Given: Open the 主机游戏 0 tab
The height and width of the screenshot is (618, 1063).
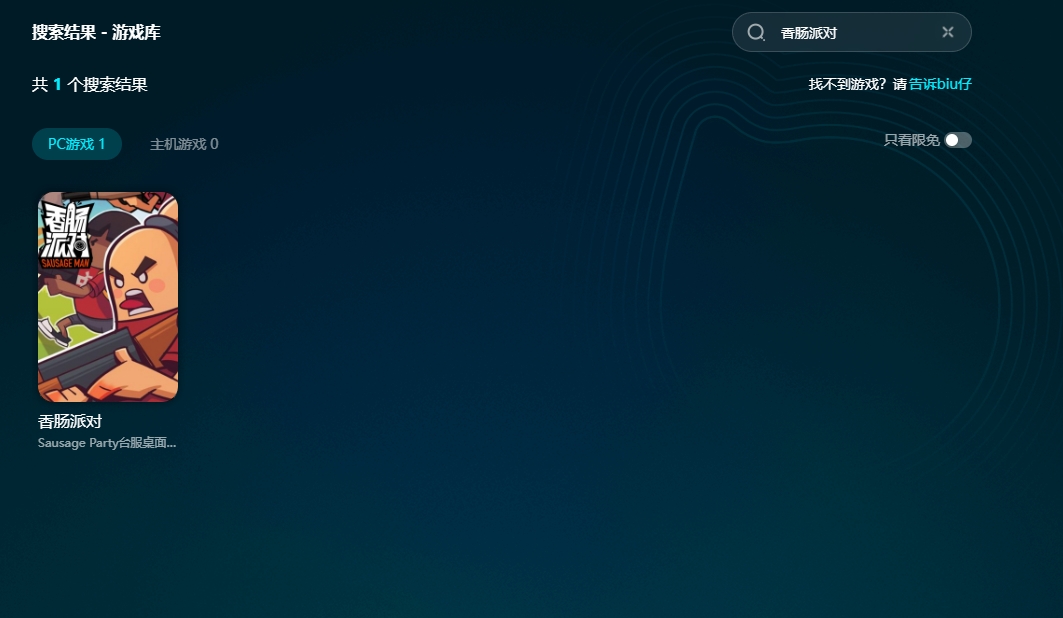Looking at the screenshot, I should pyautogui.click(x=184, y=144).
